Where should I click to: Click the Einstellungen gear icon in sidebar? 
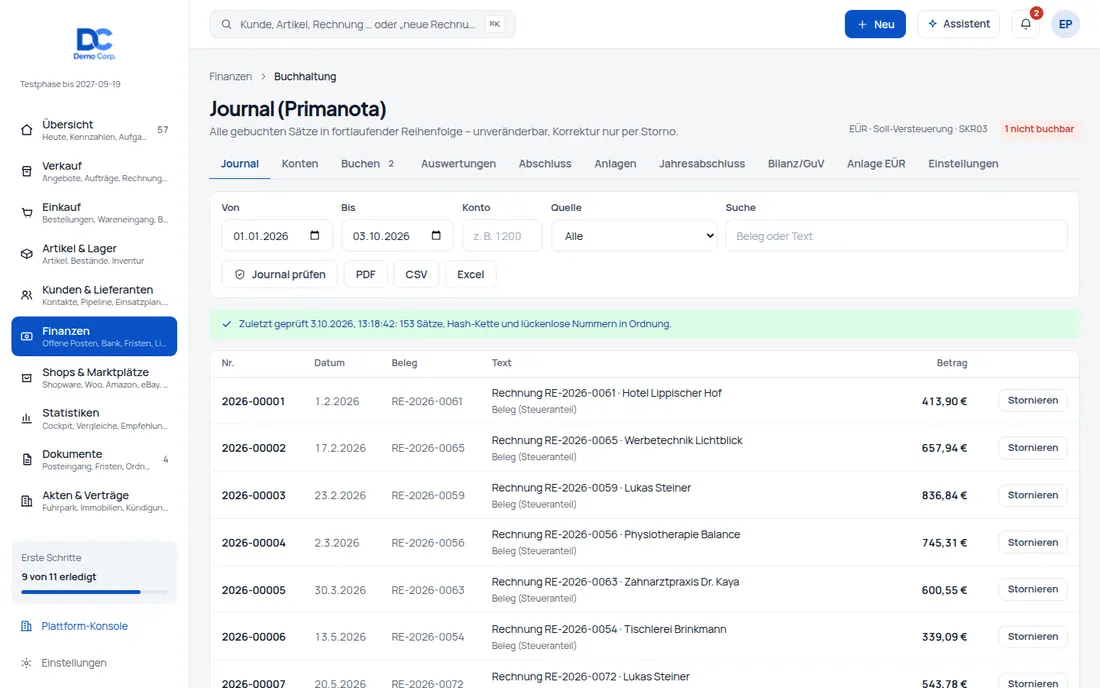coord(27,663)
